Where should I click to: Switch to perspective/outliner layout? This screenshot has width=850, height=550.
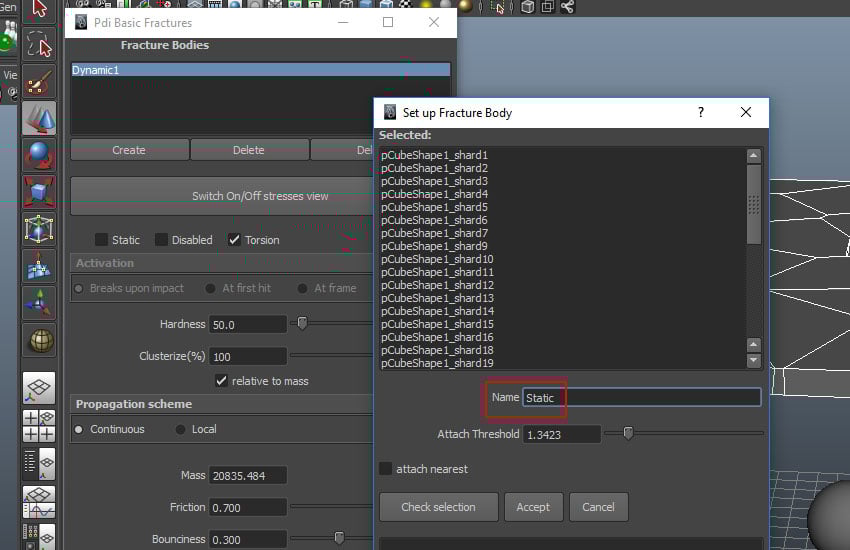click(39, 464)
